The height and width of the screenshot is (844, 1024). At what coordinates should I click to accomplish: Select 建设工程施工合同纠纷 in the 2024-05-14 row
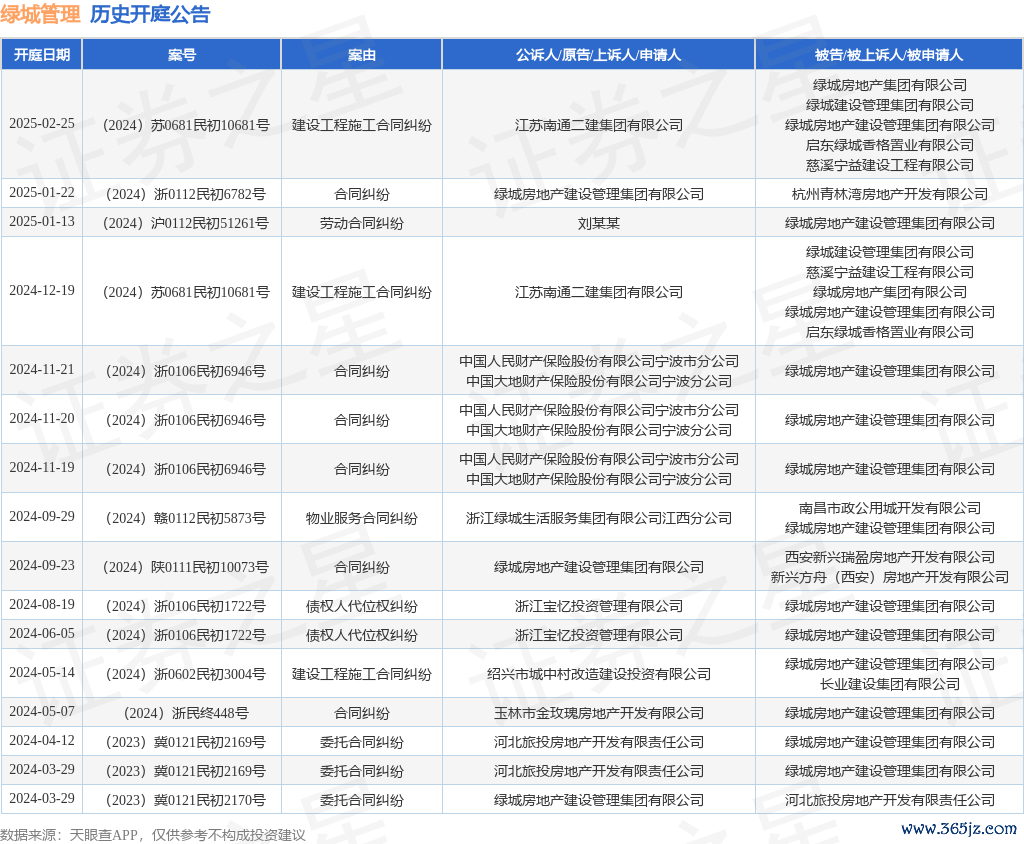coord(362,674)
